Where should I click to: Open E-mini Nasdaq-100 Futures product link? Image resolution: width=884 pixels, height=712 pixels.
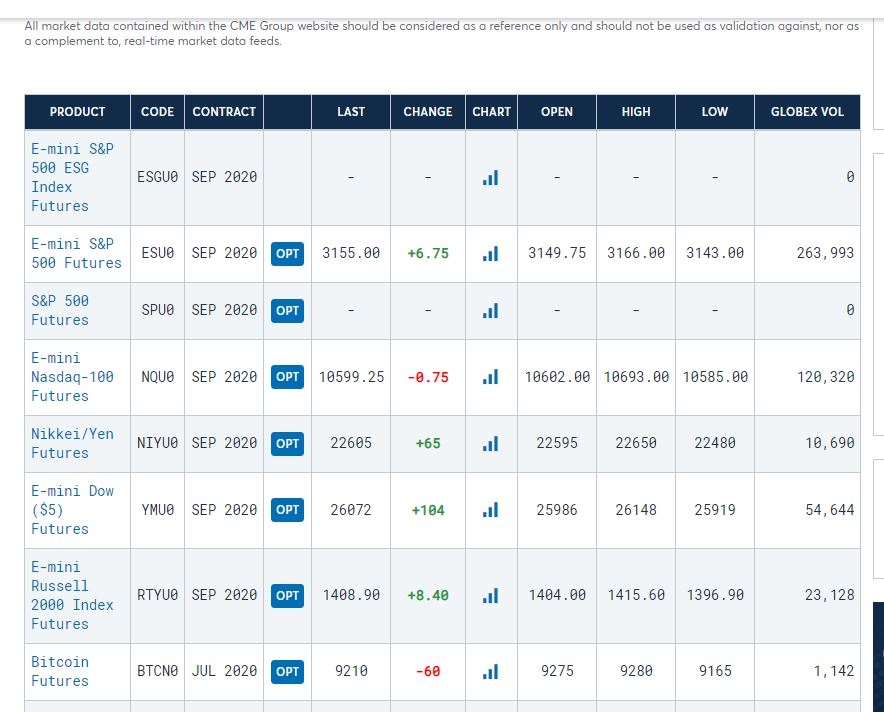tap(73, 377)
